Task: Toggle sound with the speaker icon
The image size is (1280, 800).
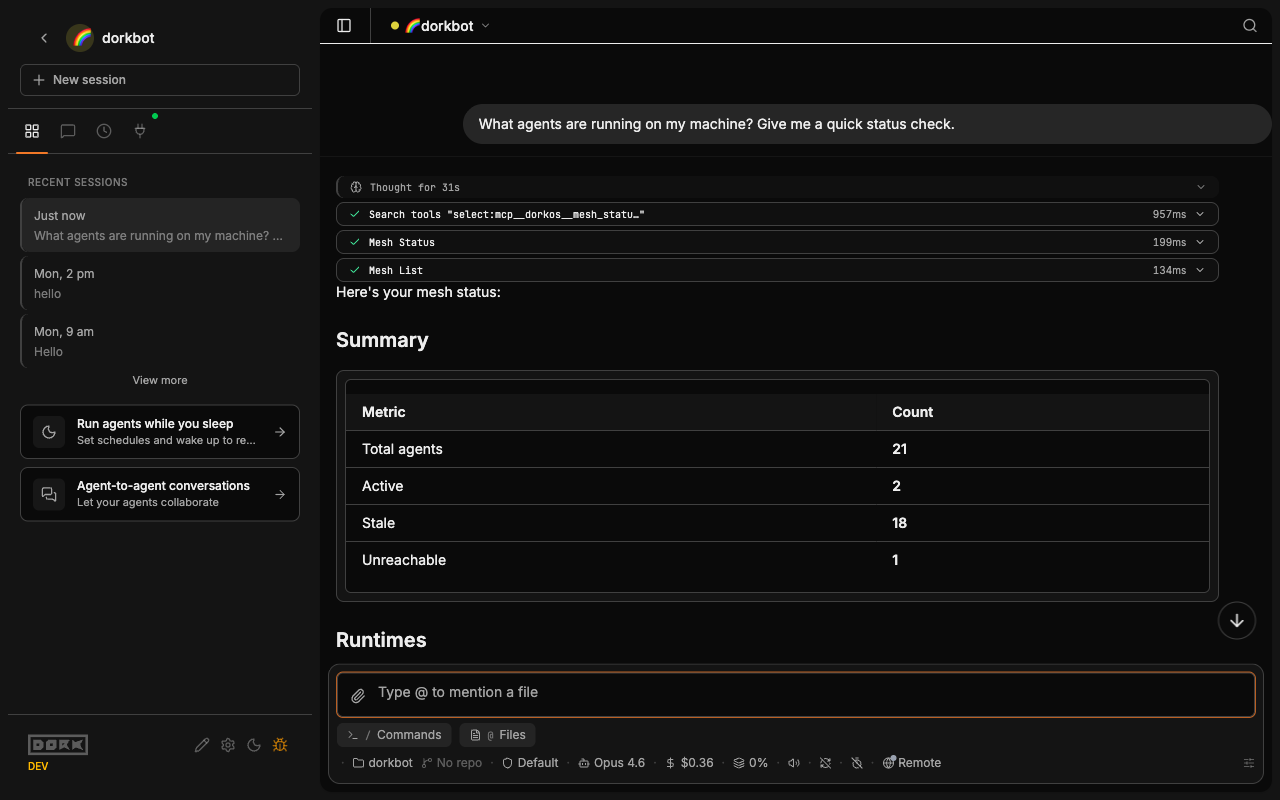Action: (794, 763)
